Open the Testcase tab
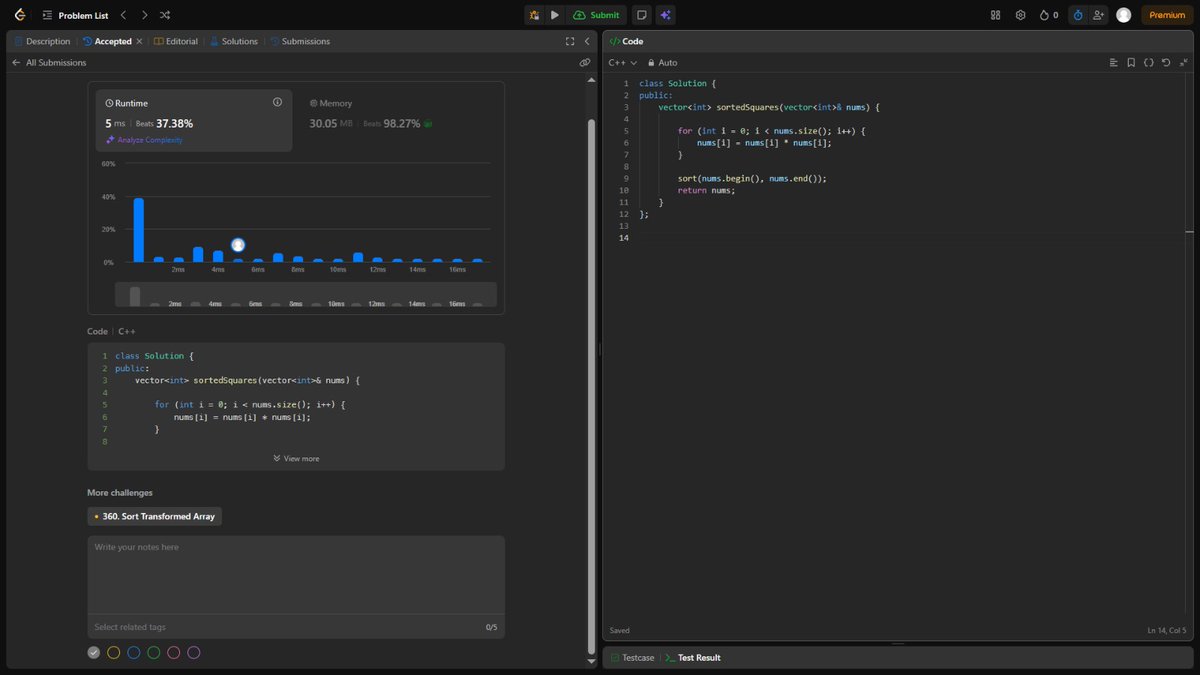1200x675 pixels. click(632, 657)
